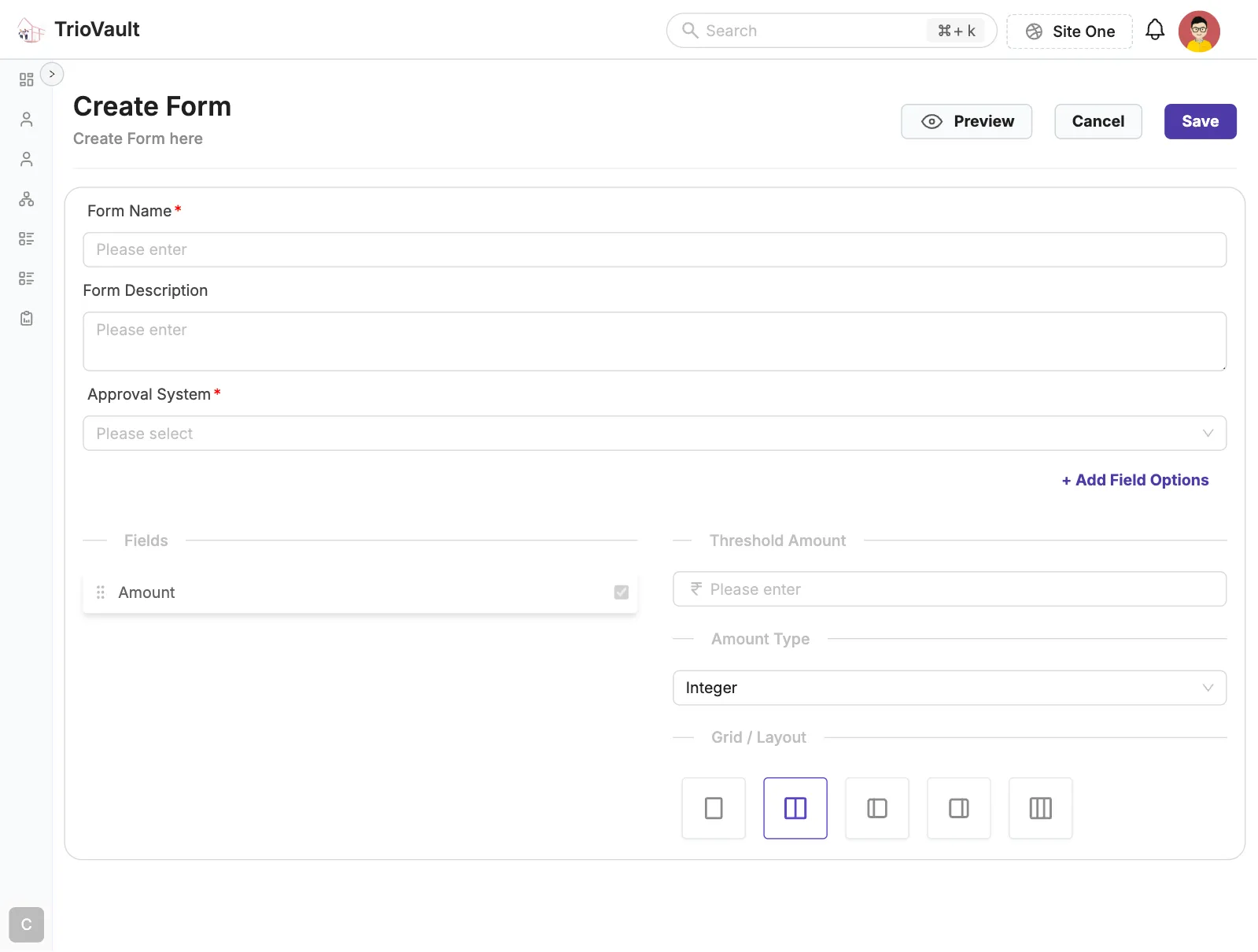Select the single-column layout option

click(x=714, y=808)
